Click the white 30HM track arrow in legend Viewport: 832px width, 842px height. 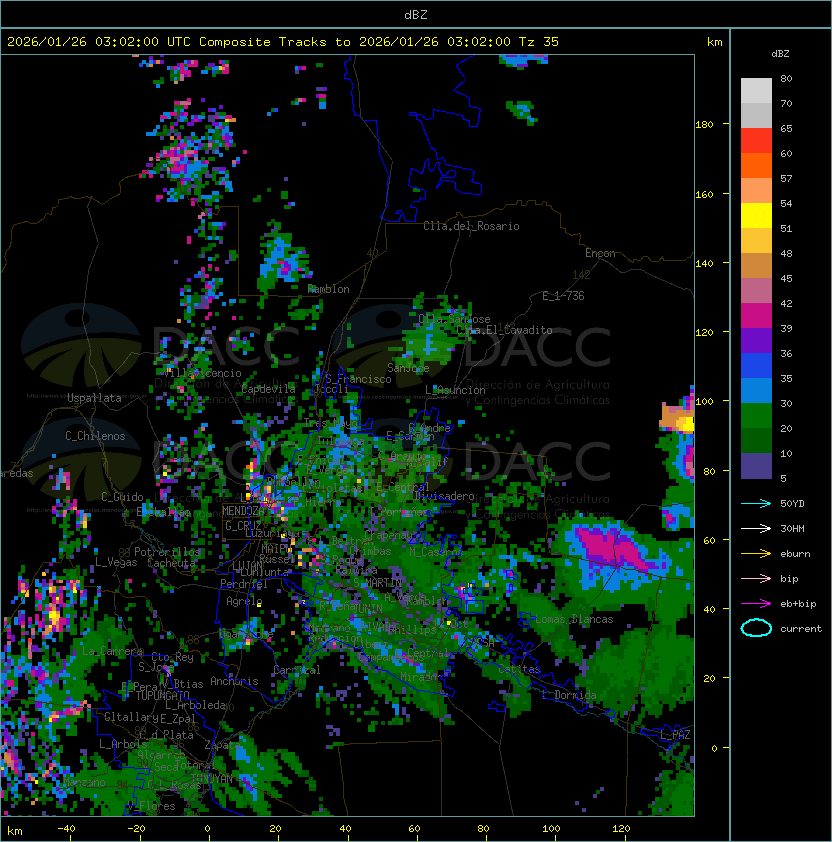756,528
